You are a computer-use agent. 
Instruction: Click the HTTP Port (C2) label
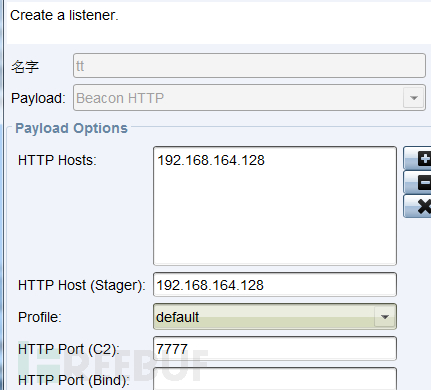coord(69,349)
